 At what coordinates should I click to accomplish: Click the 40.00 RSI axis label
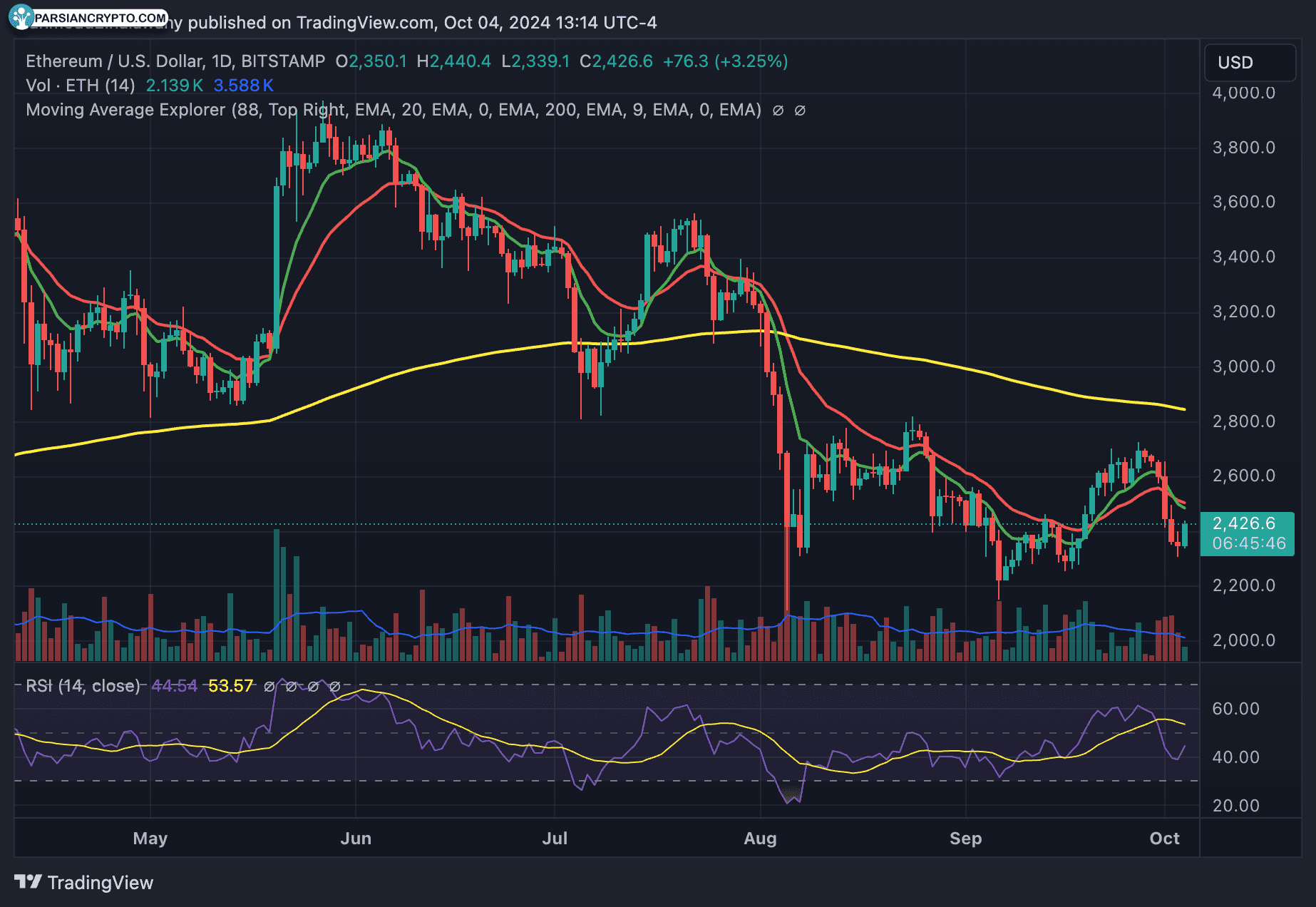(x=1236, y=757)
